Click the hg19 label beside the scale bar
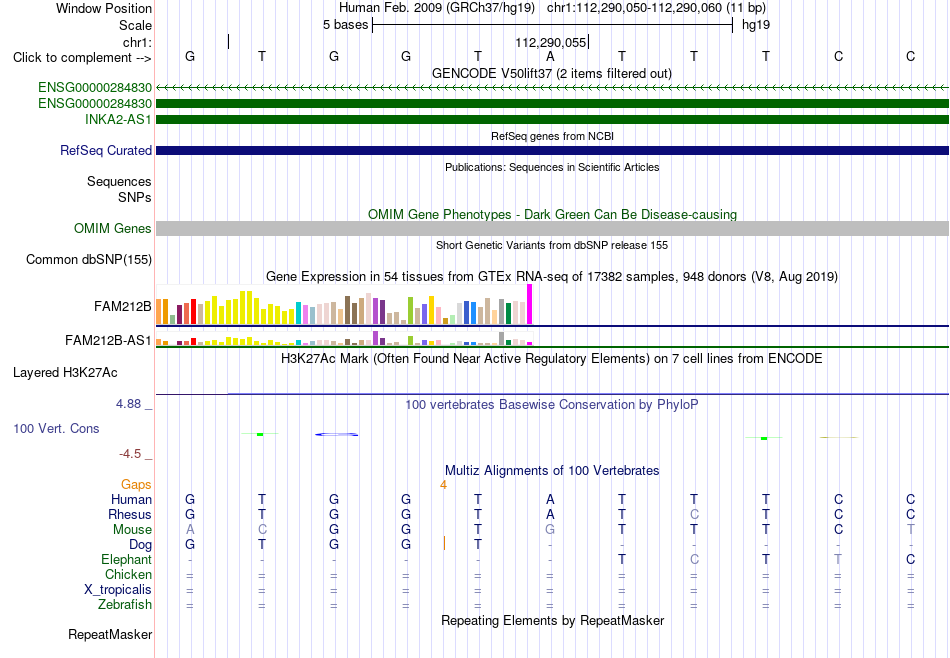This screenshot has height=658, width=950. [x=756, y=25]
